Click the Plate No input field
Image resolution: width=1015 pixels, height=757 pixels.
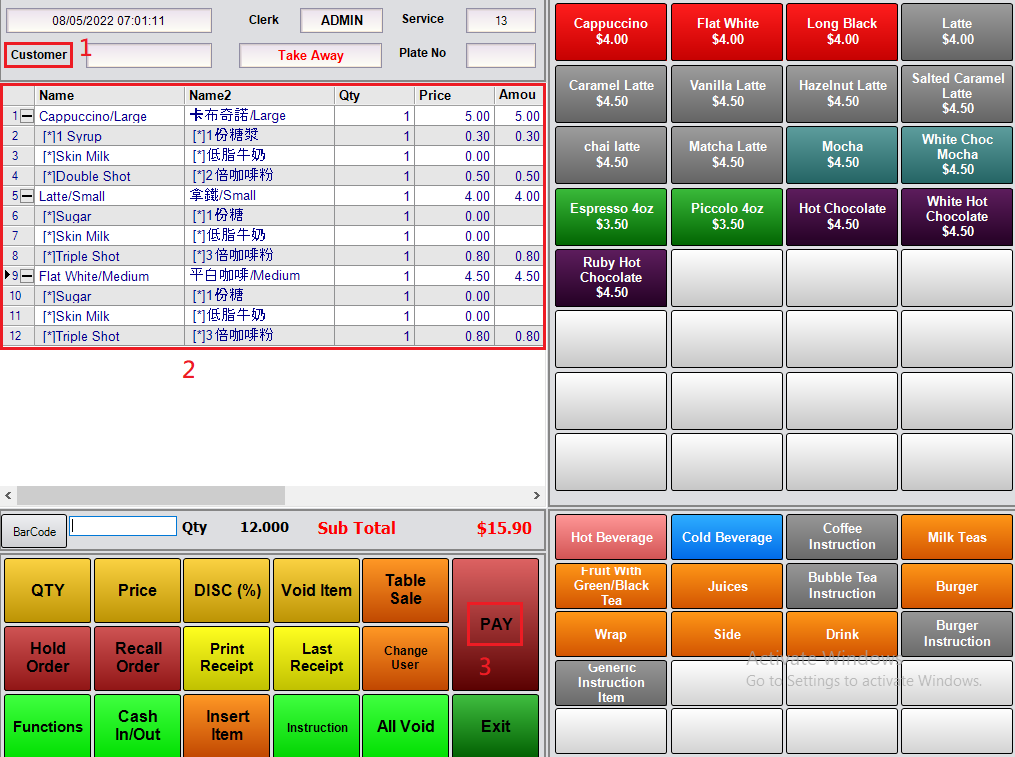coord(500,55)
